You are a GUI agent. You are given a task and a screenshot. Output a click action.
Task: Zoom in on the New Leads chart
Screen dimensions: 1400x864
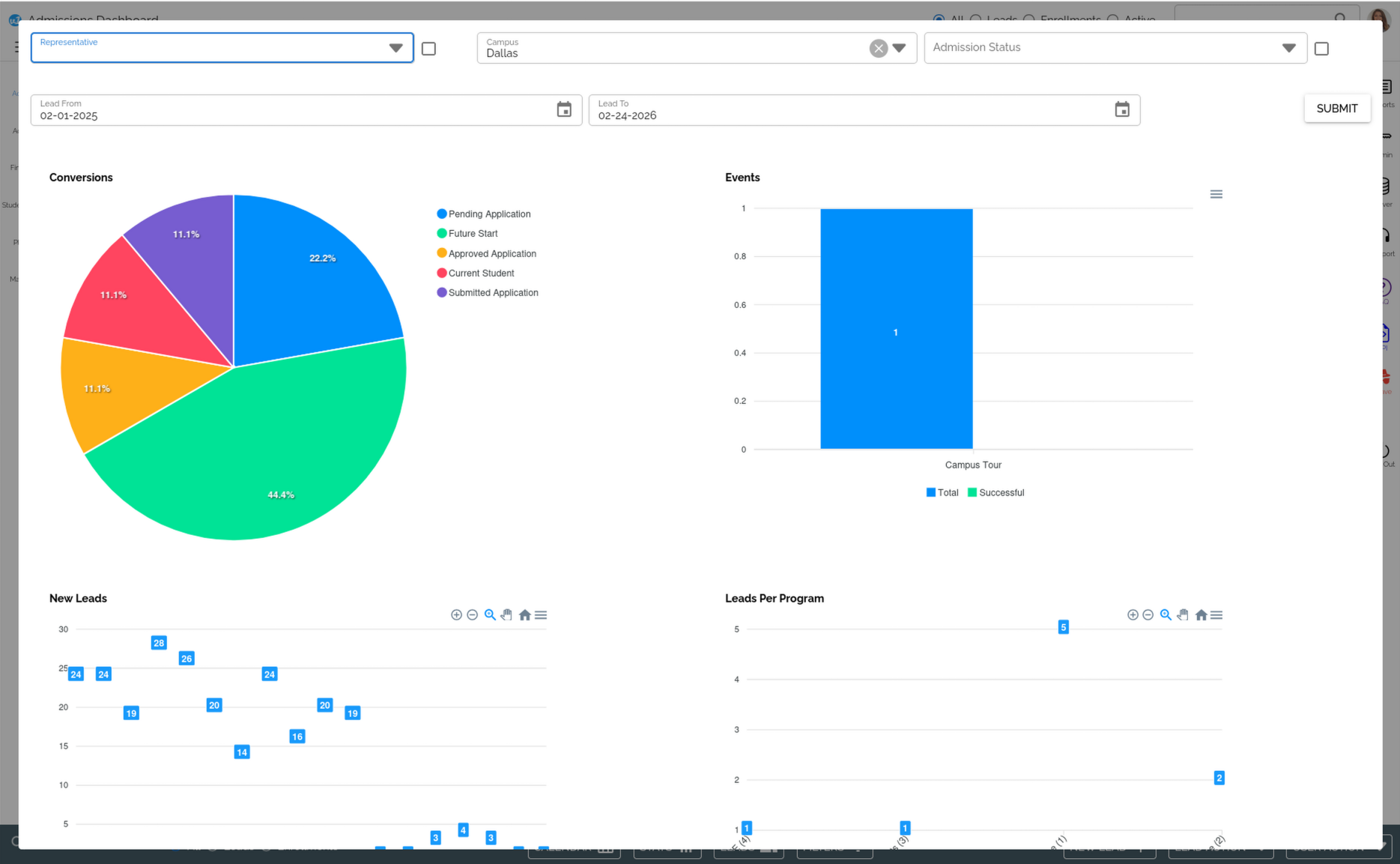[x=456, y=614]
